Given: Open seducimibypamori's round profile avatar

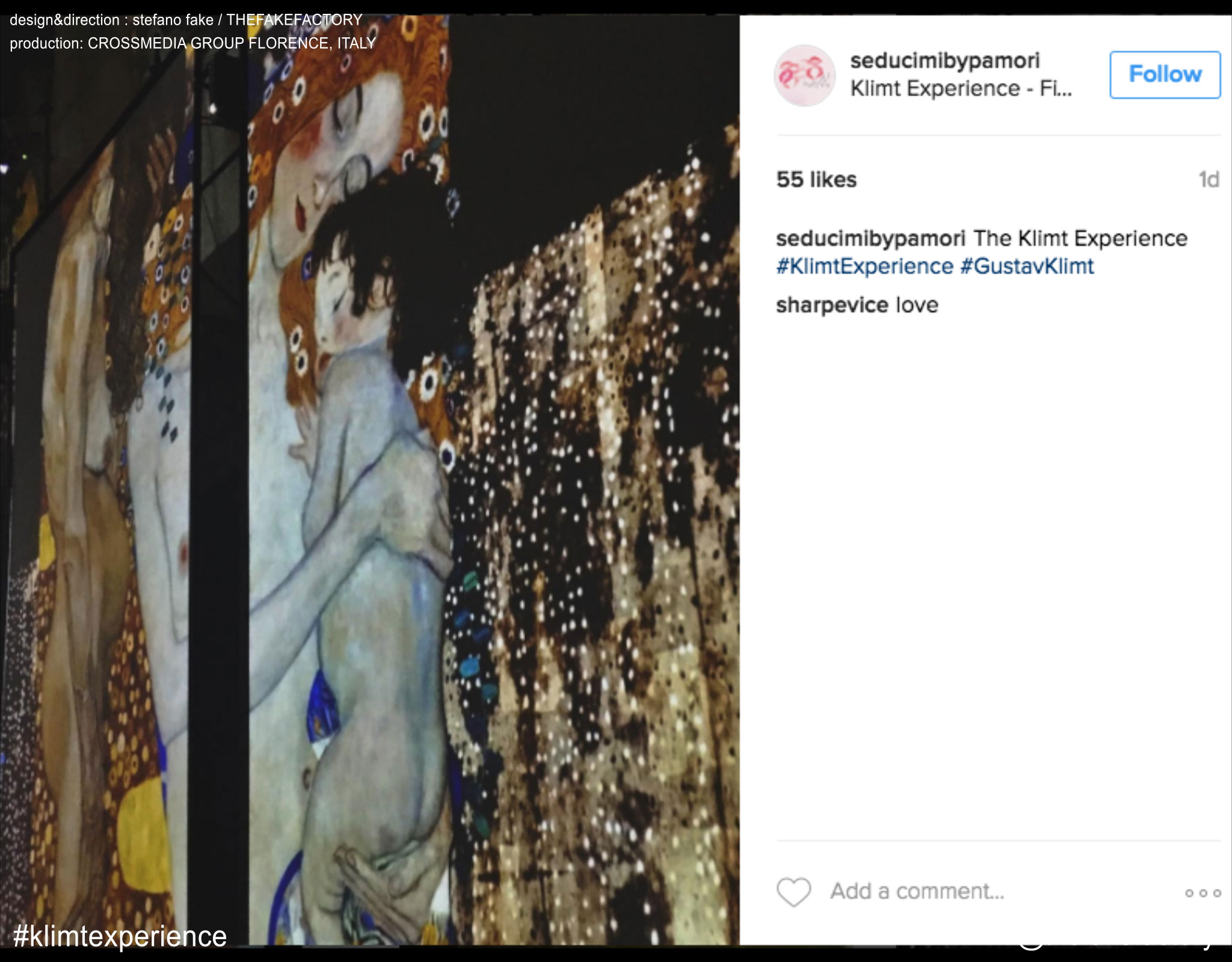Looking at the screenshot, I should coord(804,76).
